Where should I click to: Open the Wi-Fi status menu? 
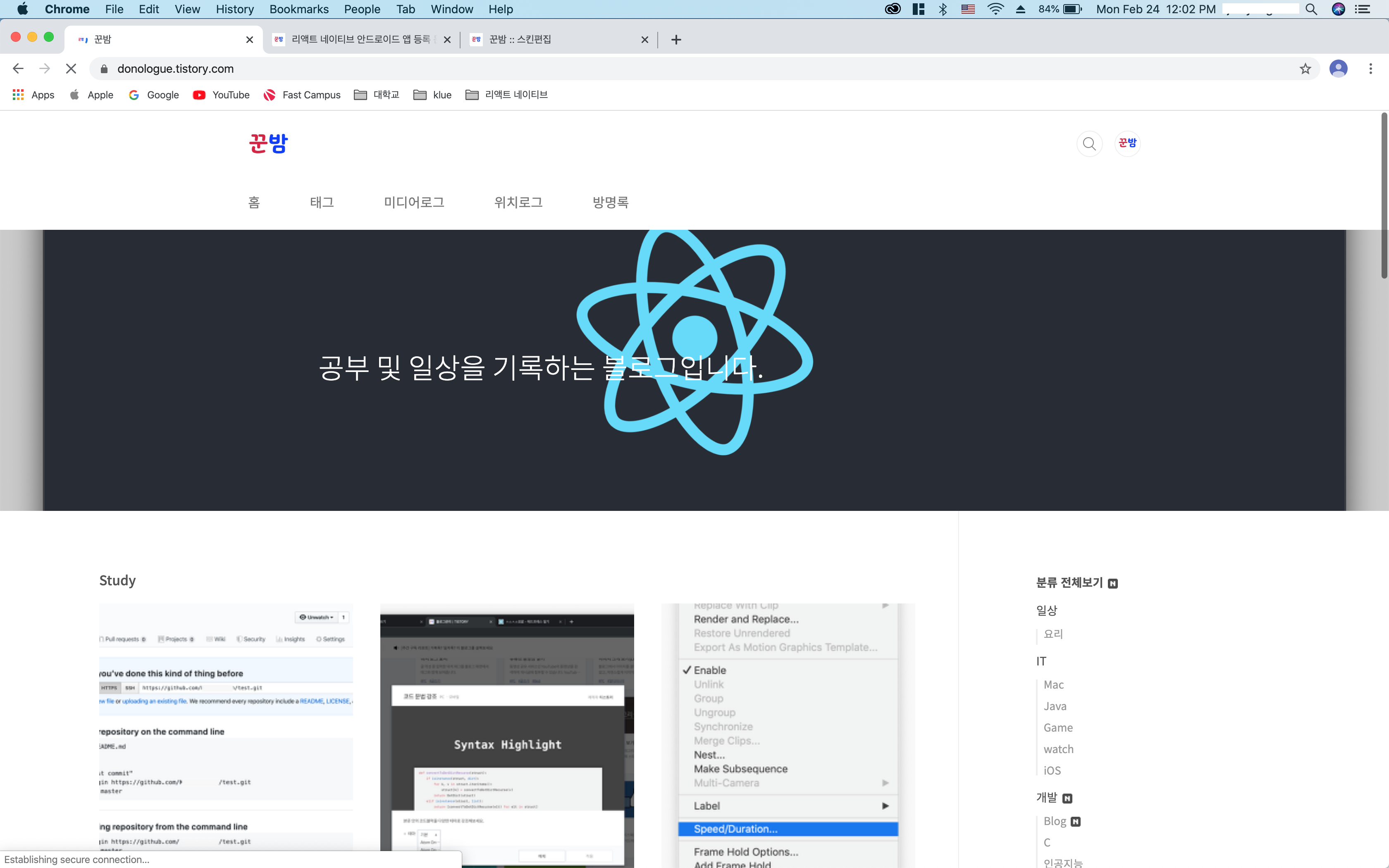995,9
